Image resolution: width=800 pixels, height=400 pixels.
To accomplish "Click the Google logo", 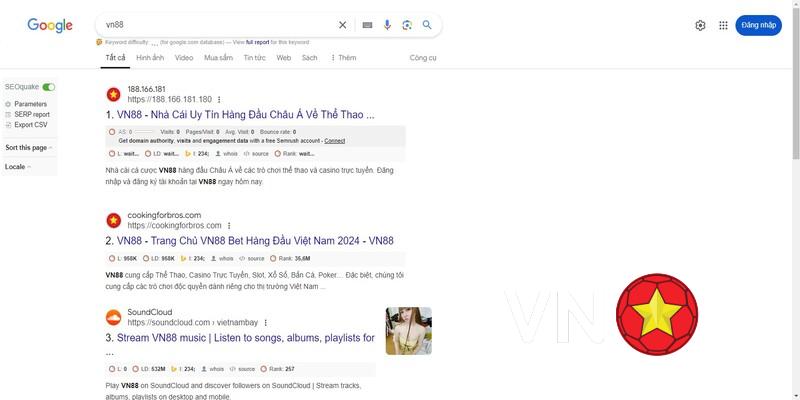I will click(50, 25).
